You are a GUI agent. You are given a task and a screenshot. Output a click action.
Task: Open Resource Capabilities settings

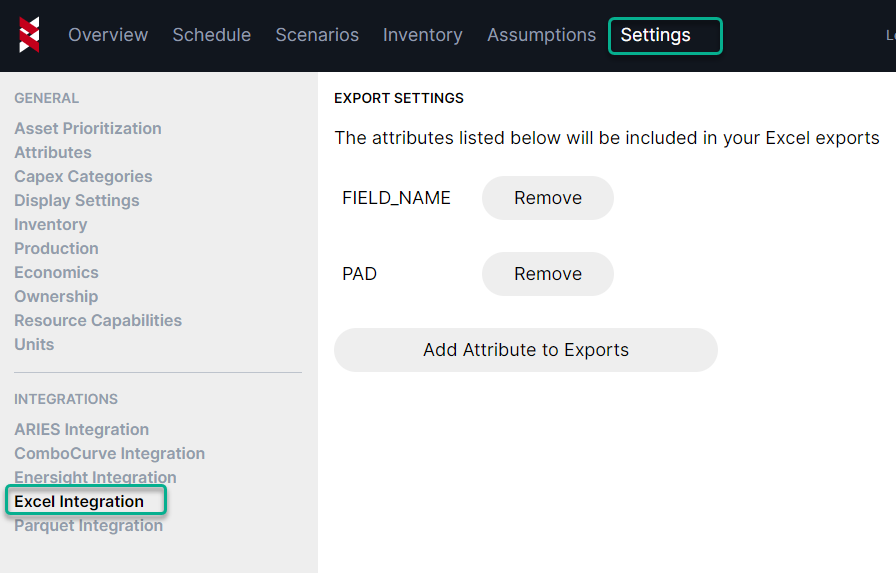coord(98,320)
